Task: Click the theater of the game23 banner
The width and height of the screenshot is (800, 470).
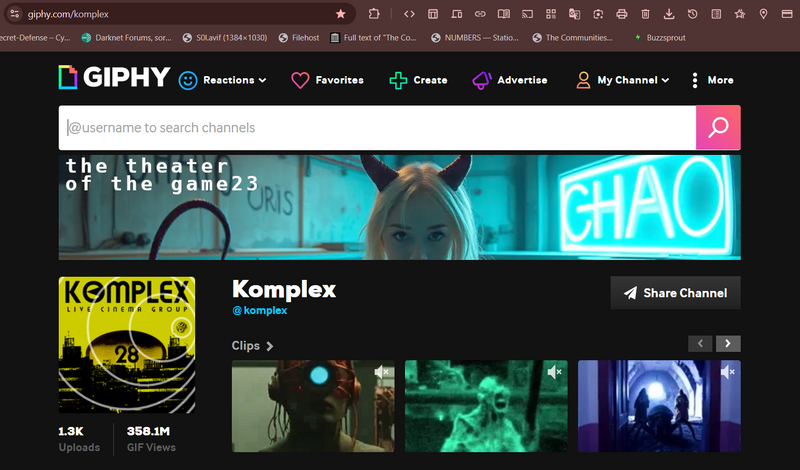Action: coord(399,208)
